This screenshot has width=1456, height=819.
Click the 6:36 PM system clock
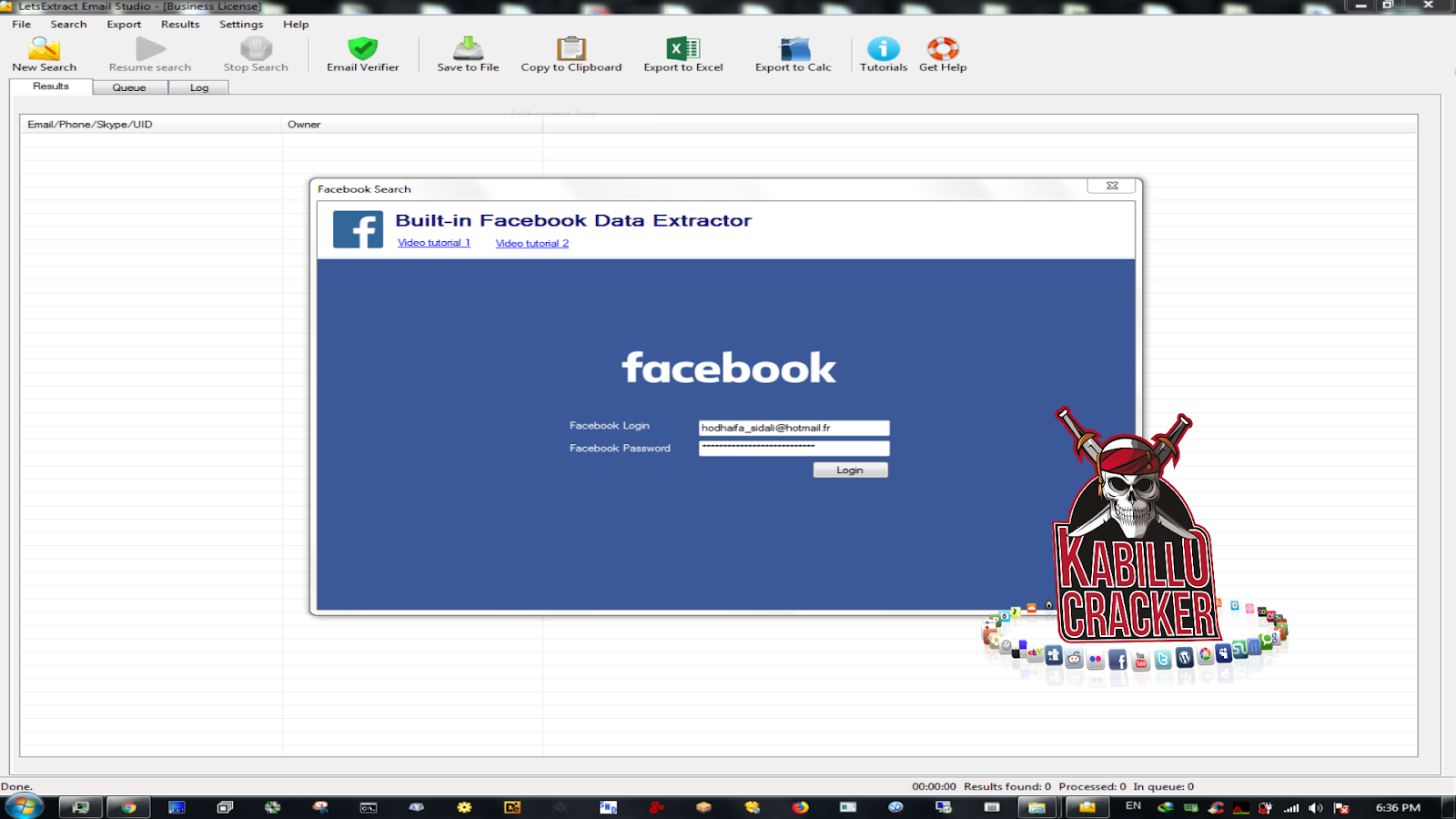1398,808
